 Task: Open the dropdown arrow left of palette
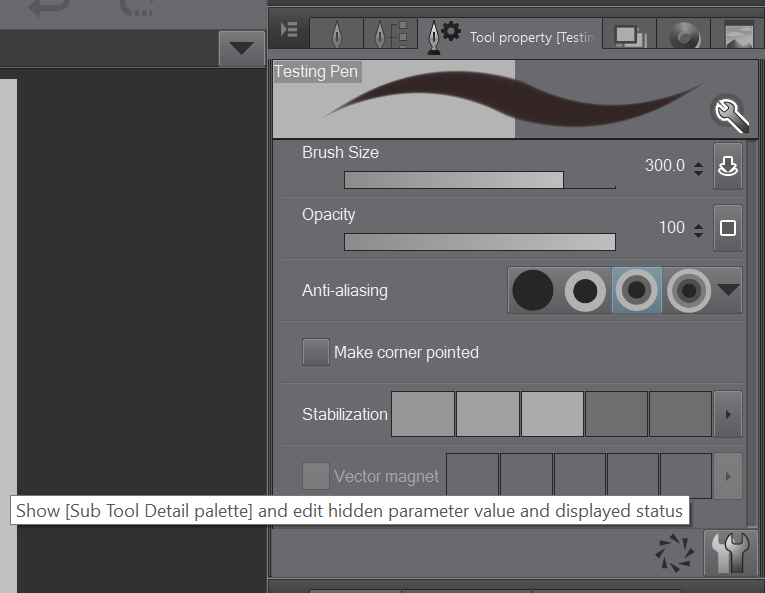[x=242, y=48]
